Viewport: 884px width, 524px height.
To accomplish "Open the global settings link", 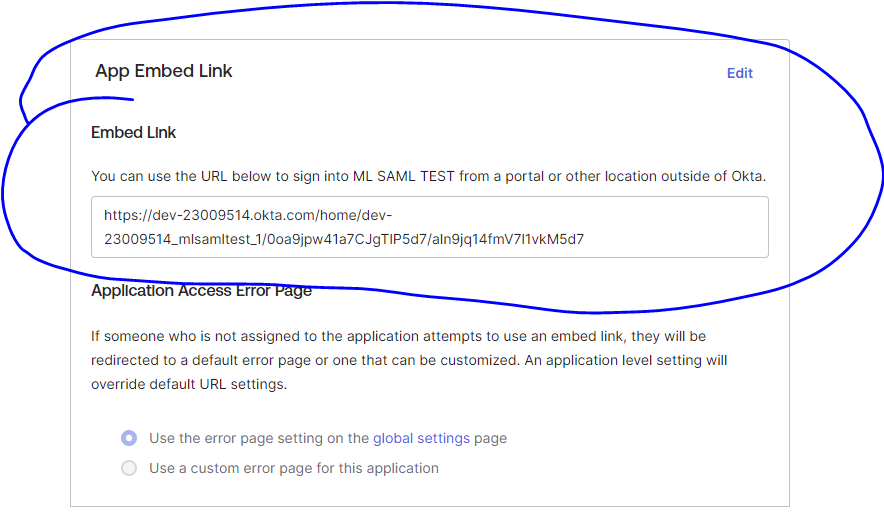I will [x=421, y=438].
